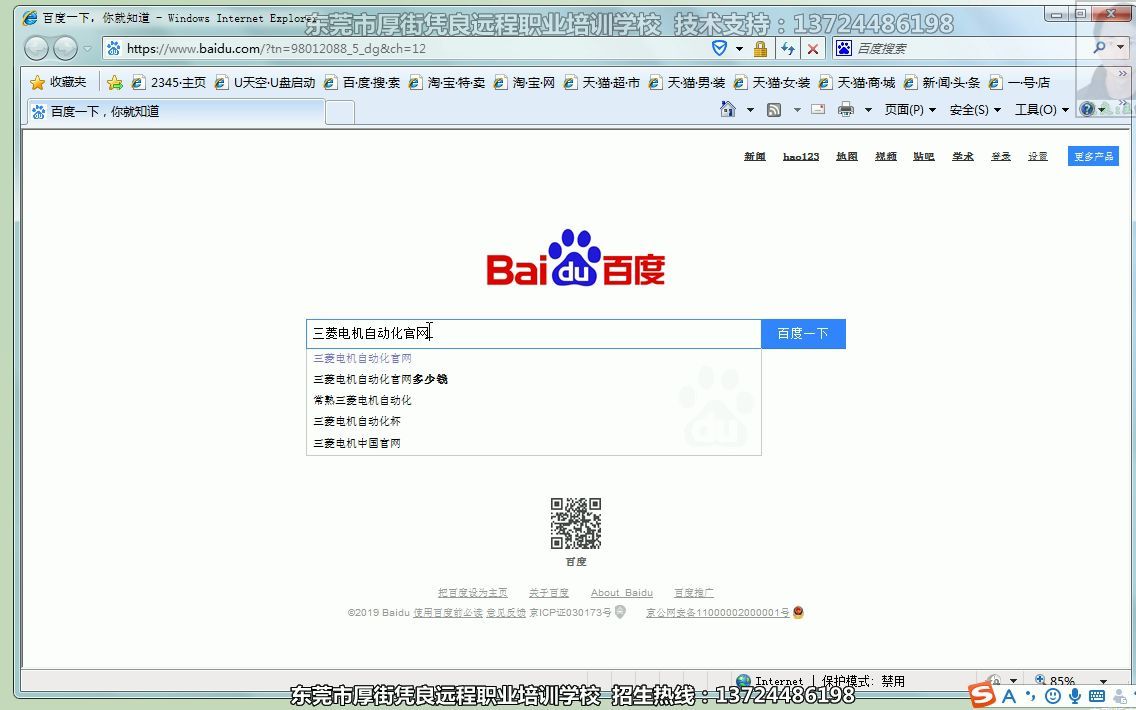Click the Baidu QR code image
The height and width of the screenshot is (710, 1136).
[x=576, y=523]
